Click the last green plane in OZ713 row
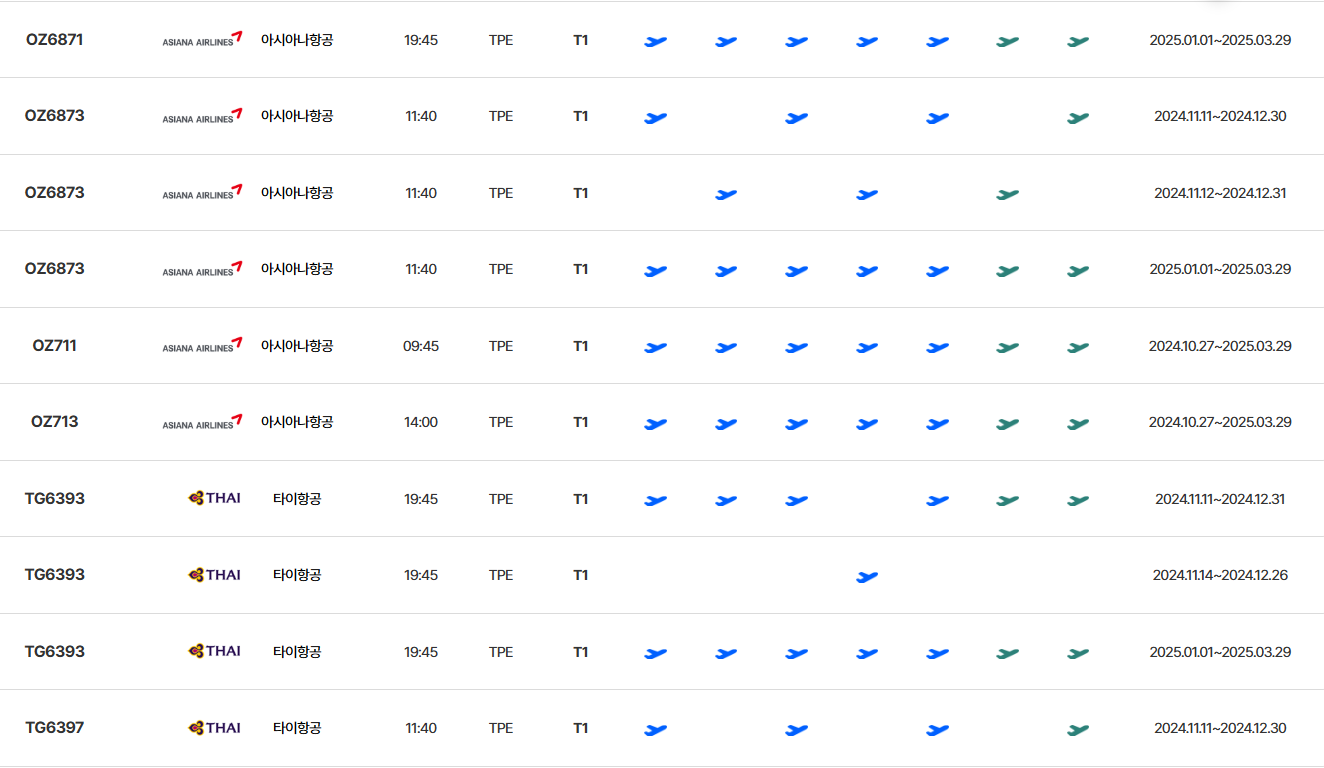The width and height of the screenshot is (1324, 768). [x=1078, y=424]
